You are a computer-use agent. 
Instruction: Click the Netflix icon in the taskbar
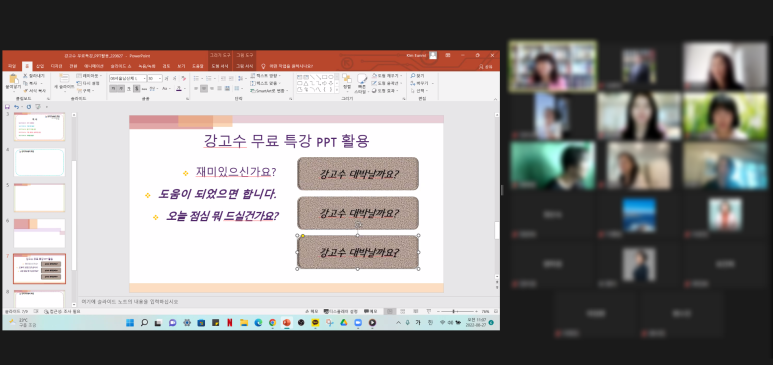[229, 323]
